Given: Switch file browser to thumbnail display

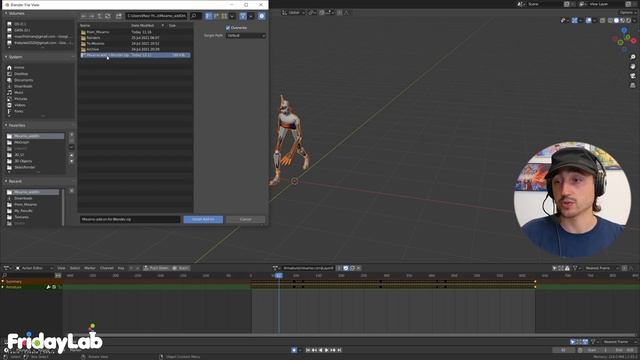Looking at the screenshot, I should pos(224,16).
